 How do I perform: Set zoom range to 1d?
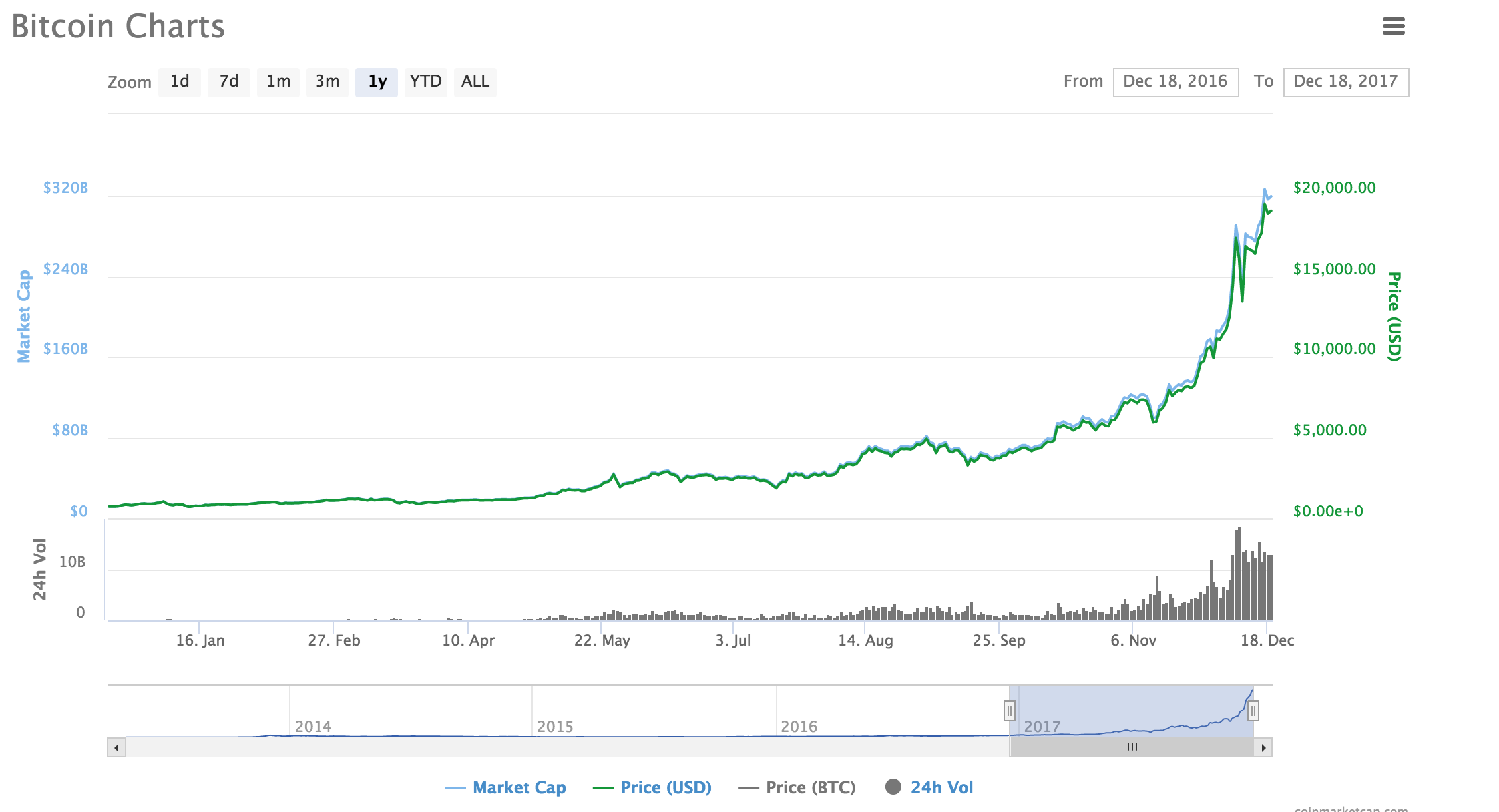tap(180, 82)
